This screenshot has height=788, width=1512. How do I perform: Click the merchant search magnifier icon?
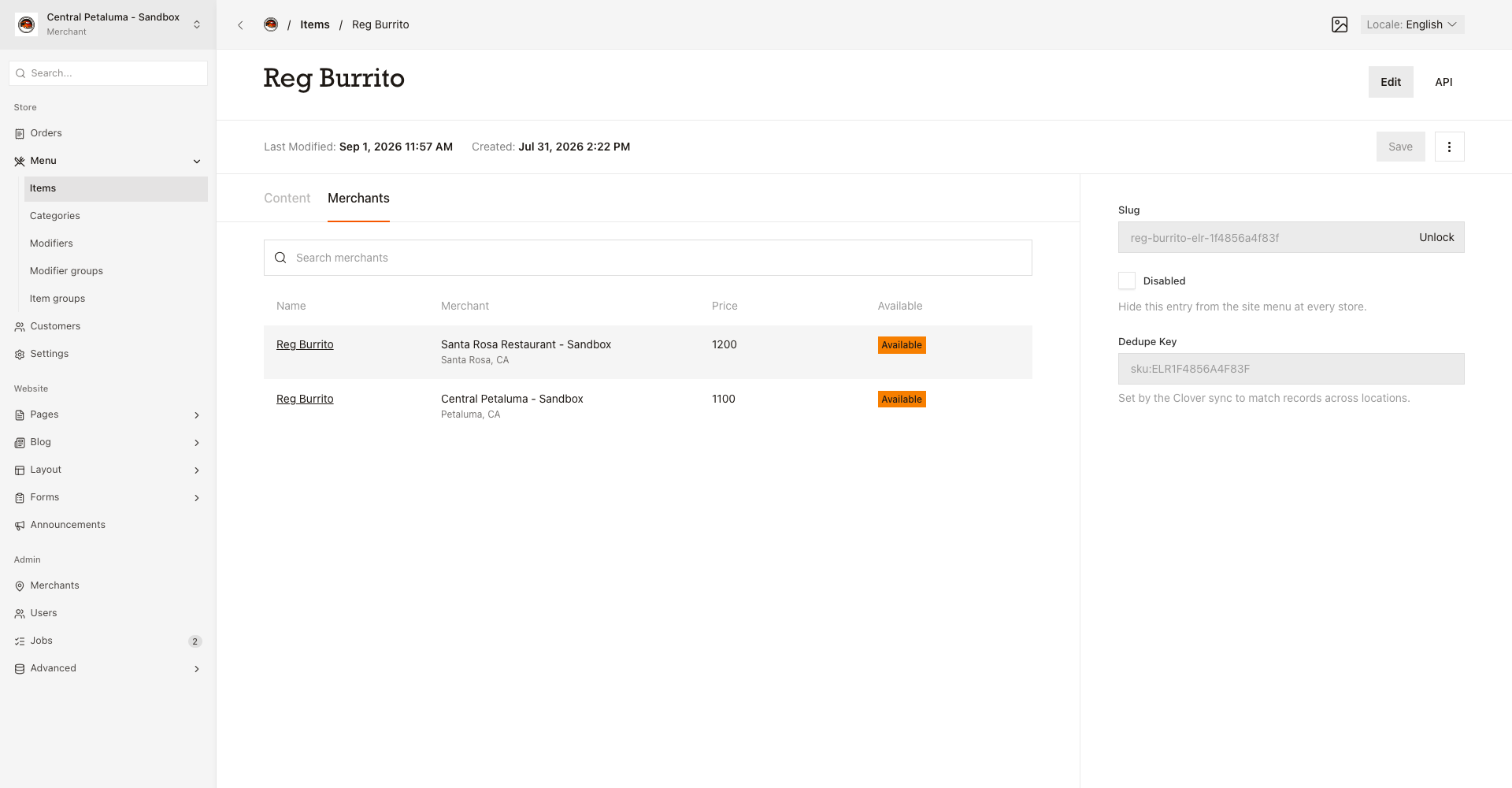[x=280, y=258]
